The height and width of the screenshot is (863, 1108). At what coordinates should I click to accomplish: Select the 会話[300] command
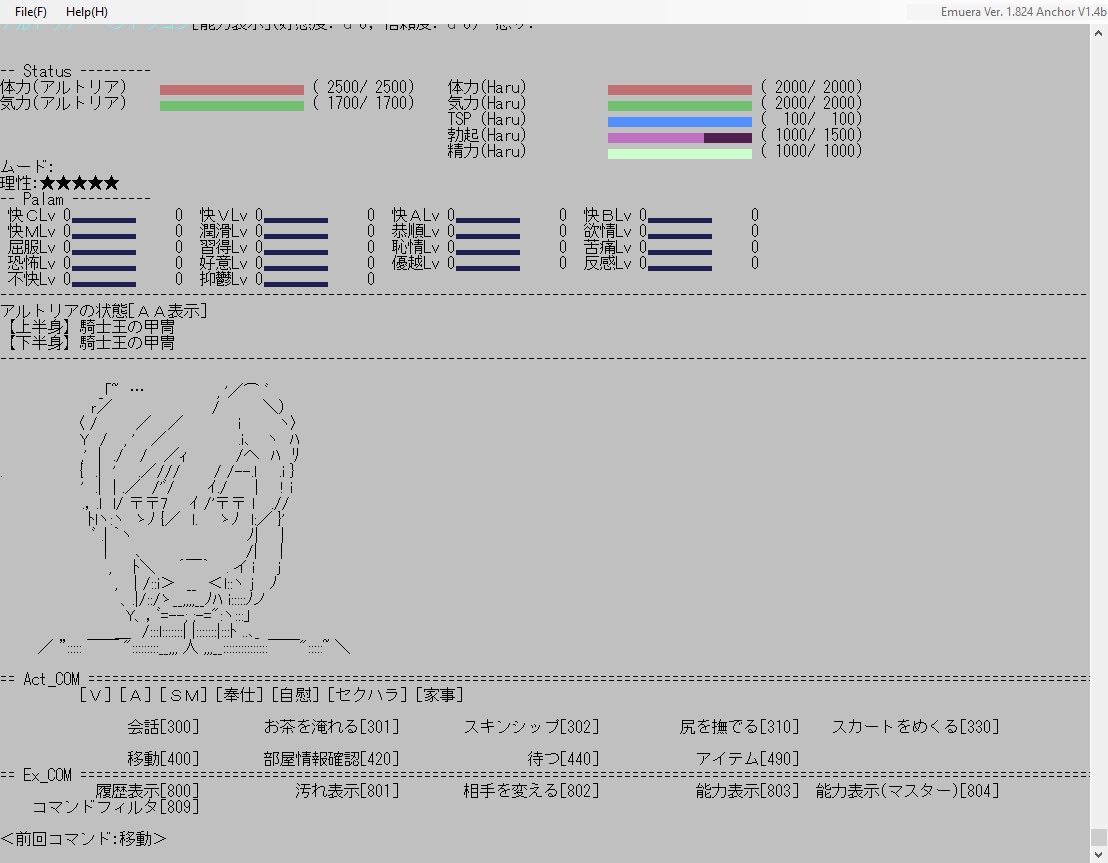(163, 727)
